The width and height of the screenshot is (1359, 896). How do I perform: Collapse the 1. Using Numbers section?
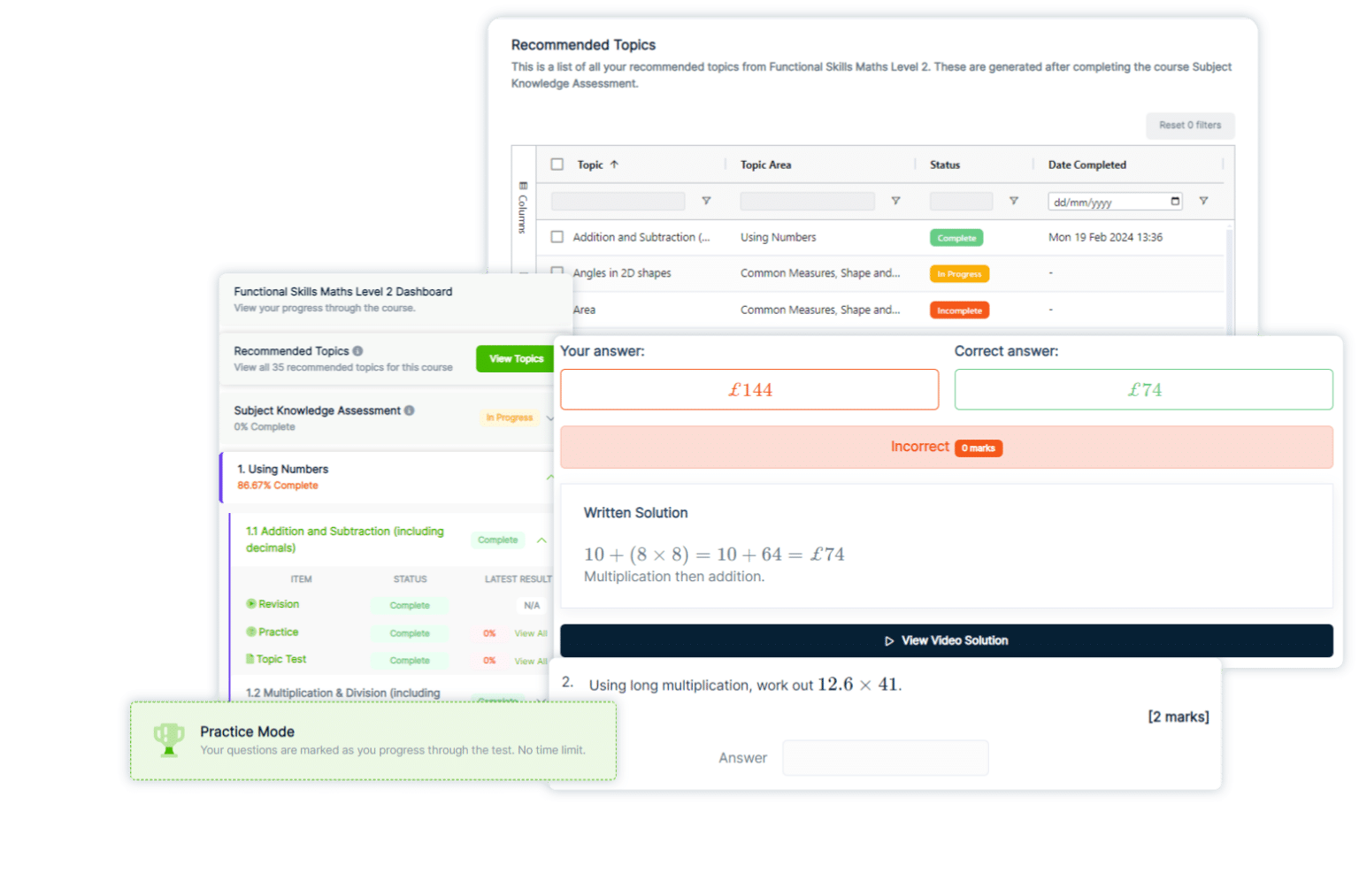[x=549, y=477]
